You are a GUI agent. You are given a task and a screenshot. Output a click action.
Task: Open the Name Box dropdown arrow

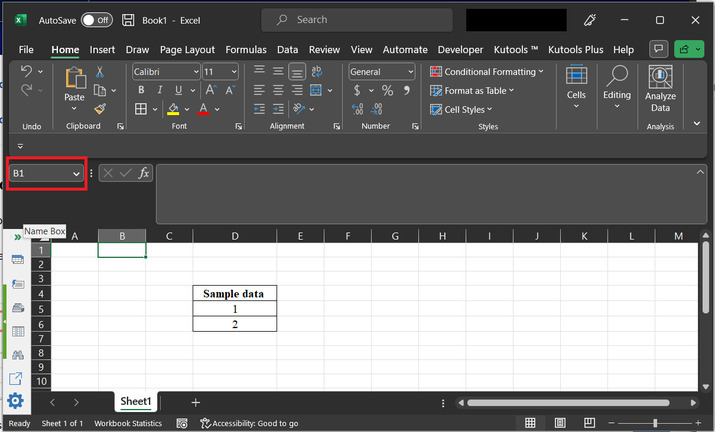76,174
